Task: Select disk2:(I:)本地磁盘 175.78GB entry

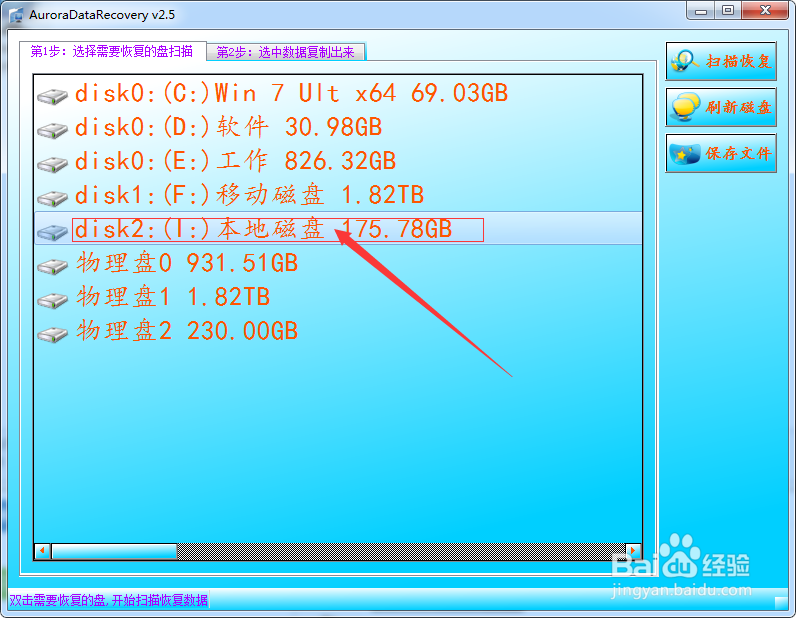Action: pyautogui.click(x=338, y=229)
